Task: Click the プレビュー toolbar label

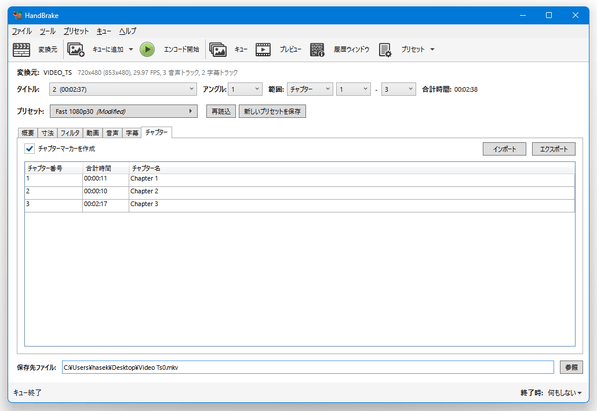Action: pos(291,50)
